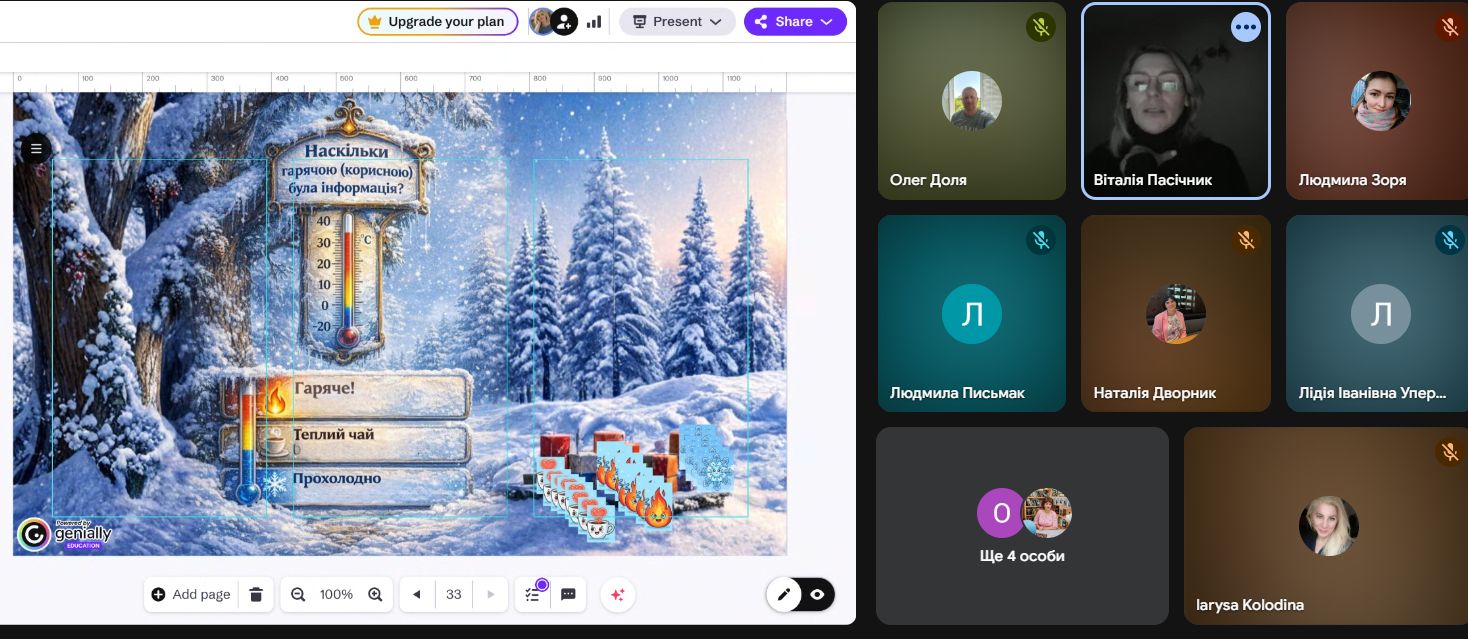The height and width of the screenshot is (639, 1468).
Task: Open the comments speech bubble
Action: (568, 594)
